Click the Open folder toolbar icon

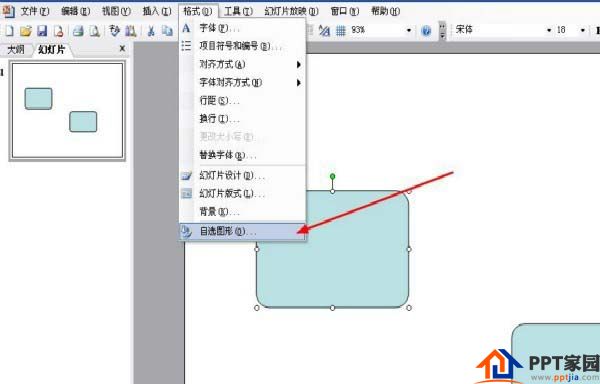coord(26,31)
